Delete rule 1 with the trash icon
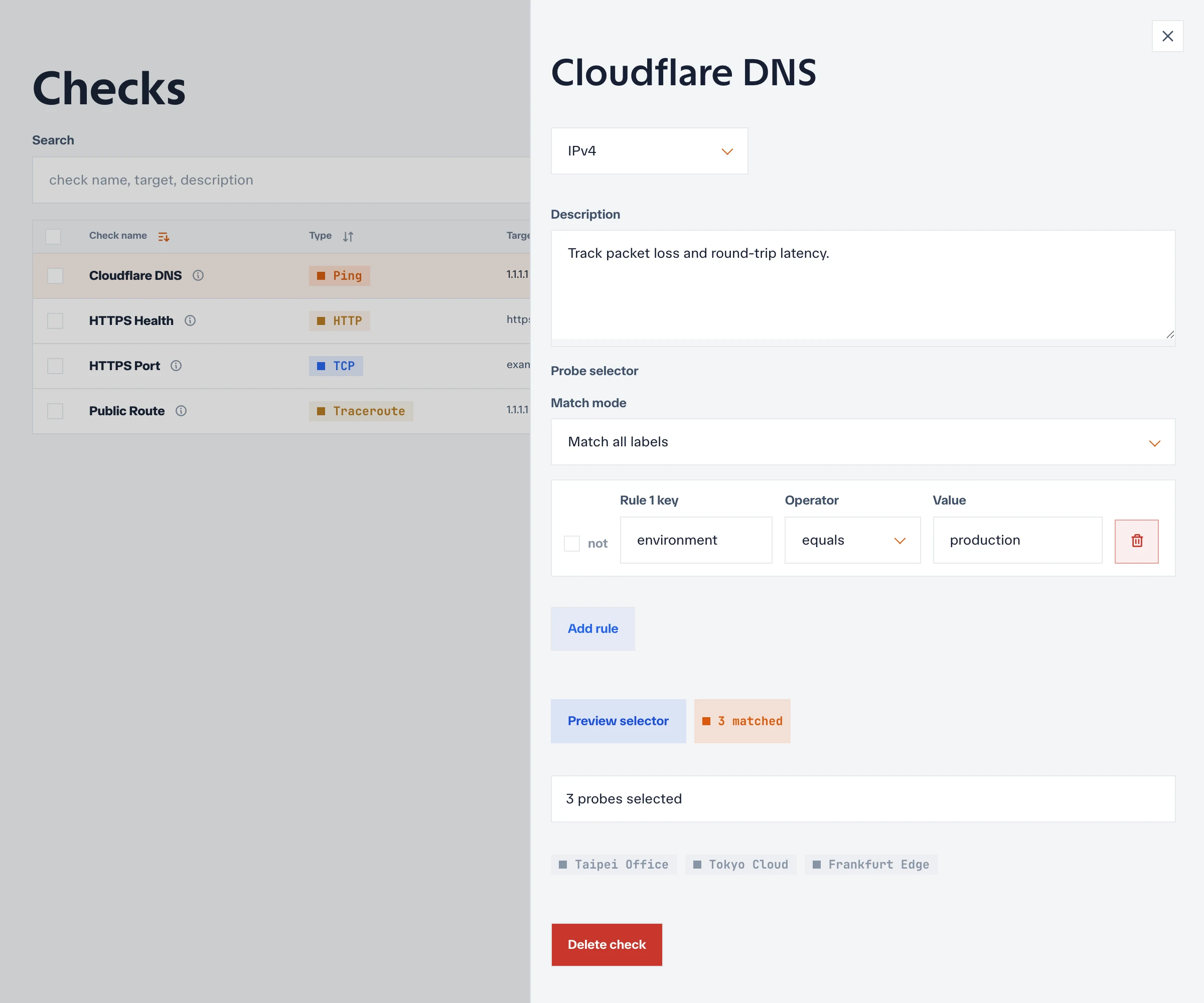 point(1136,541)
